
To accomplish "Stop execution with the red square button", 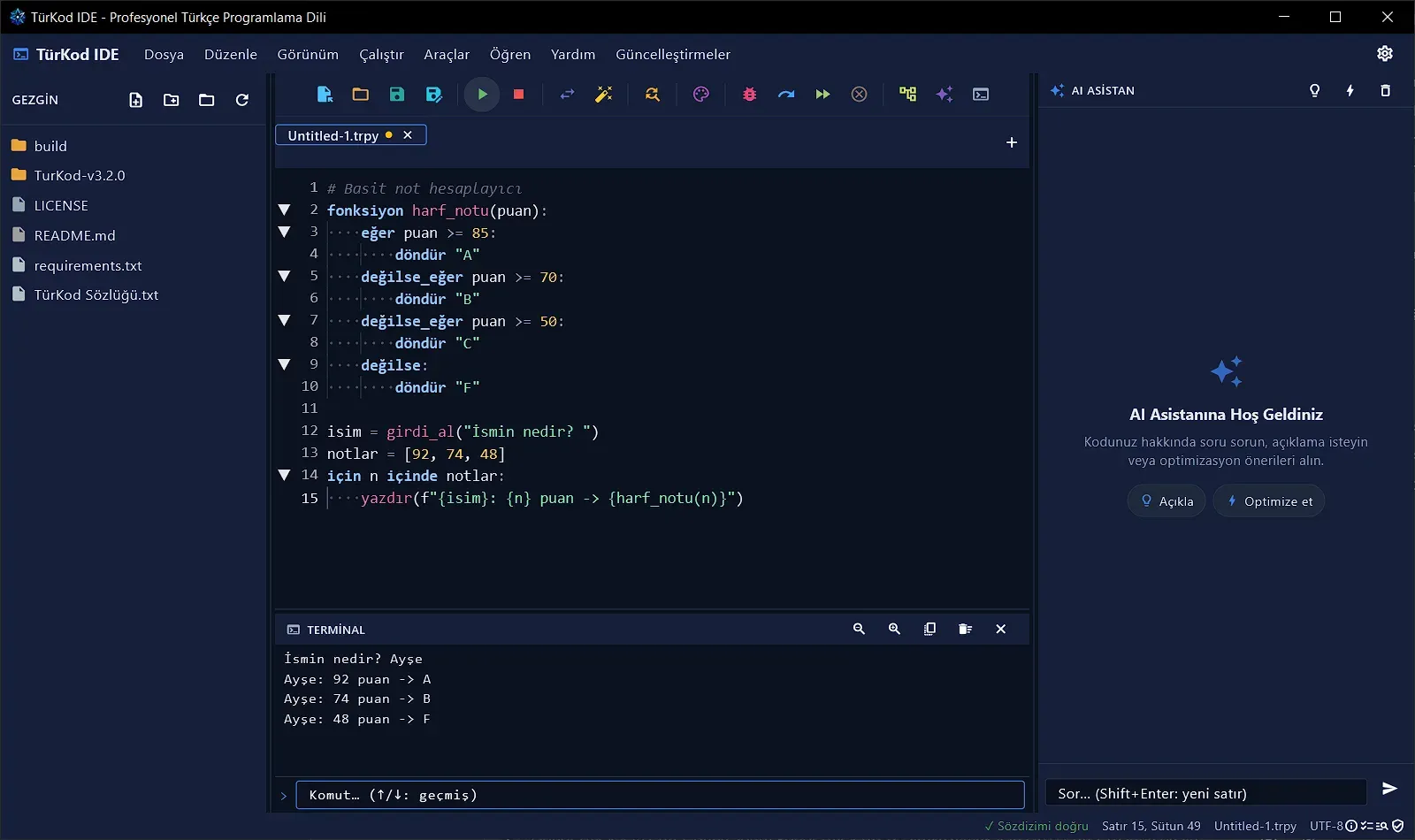I will pos(519,95).
